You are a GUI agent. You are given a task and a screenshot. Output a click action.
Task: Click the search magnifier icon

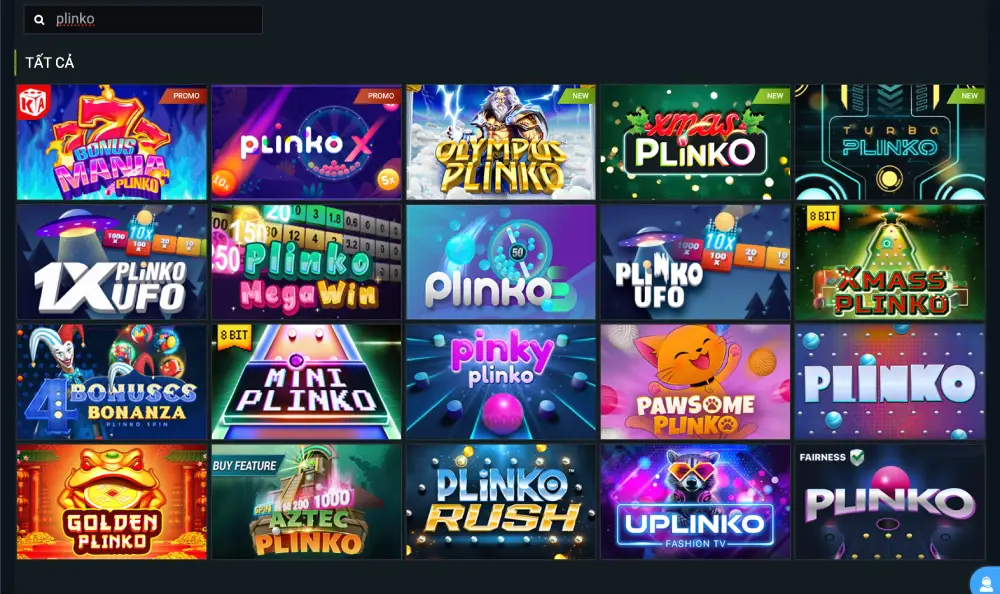pyautogui.click(x=40, y=20)
